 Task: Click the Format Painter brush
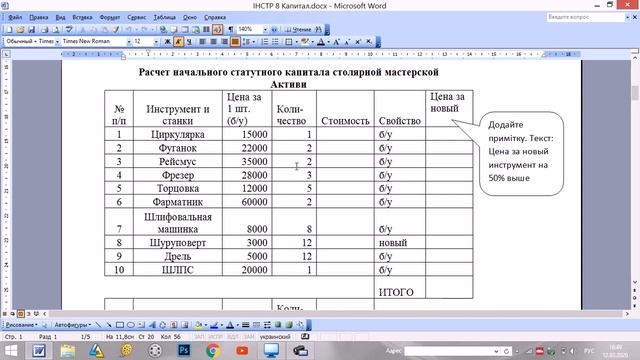[x=116, y=29]
